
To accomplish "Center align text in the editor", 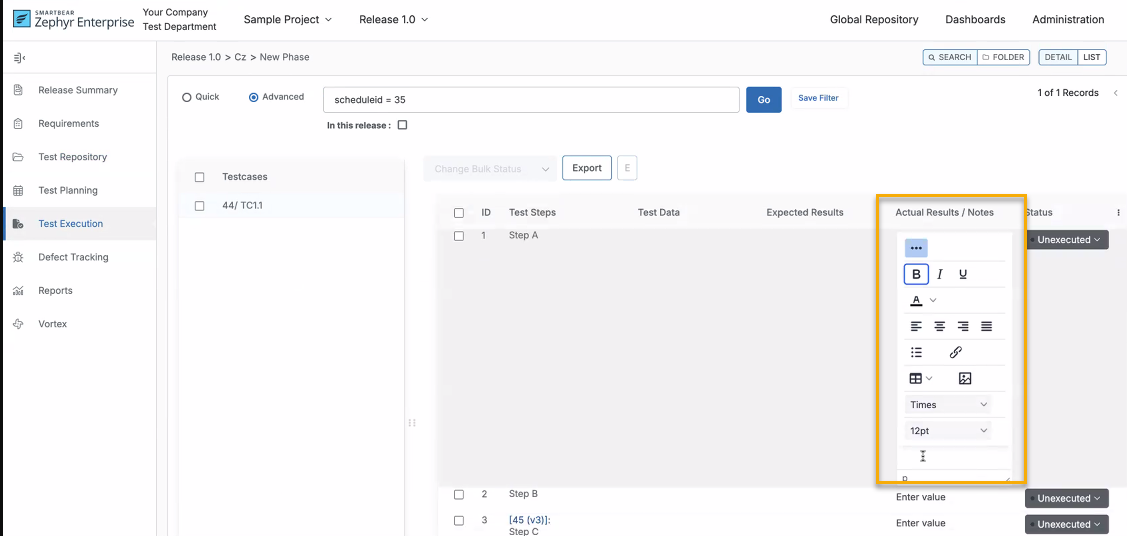I will 940,326.
